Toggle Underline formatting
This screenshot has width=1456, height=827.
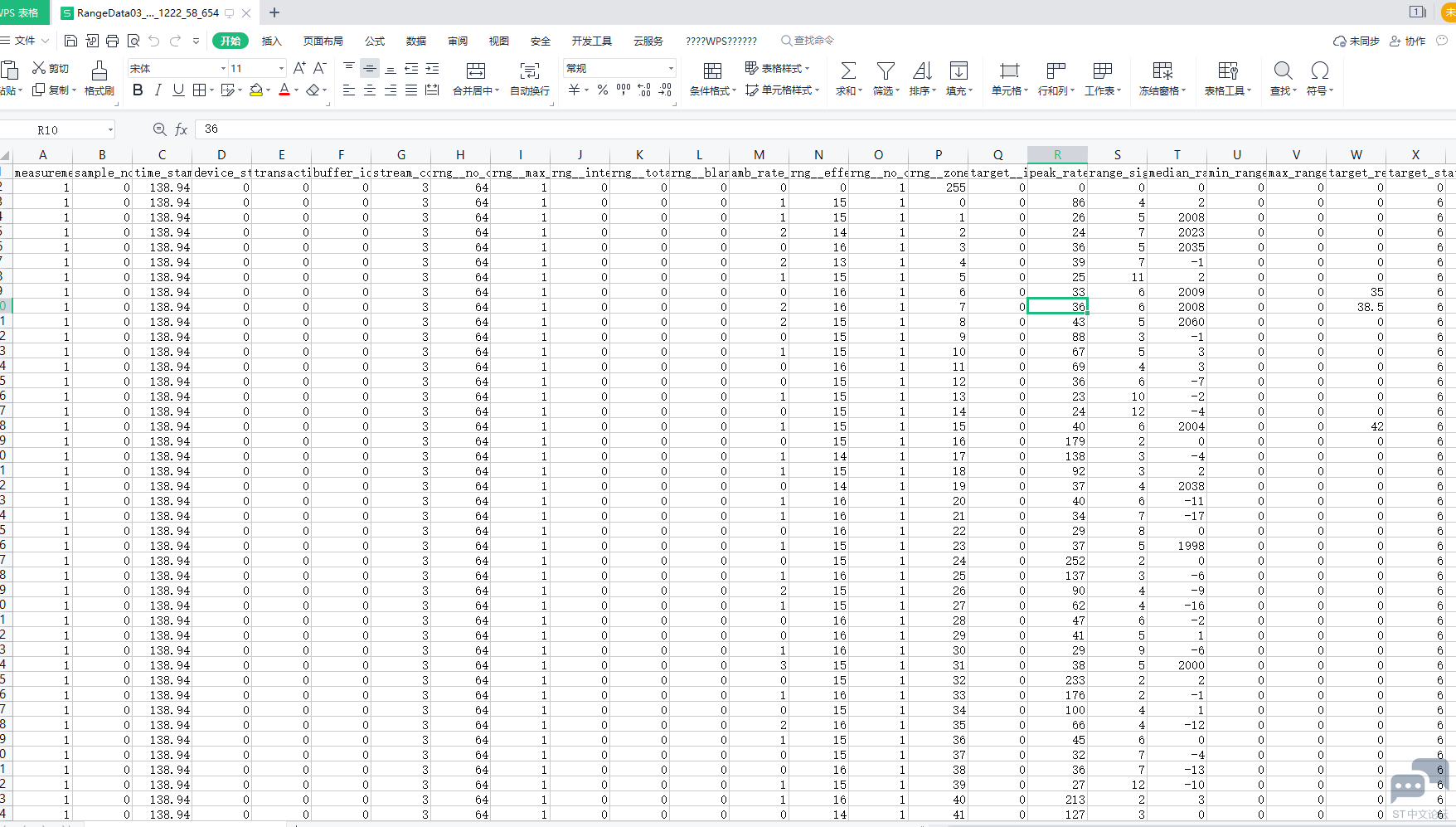click(178, 90)
